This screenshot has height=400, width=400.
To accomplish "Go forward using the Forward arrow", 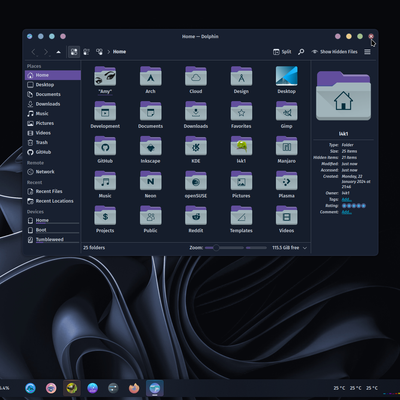I will [x=46, y=52].
